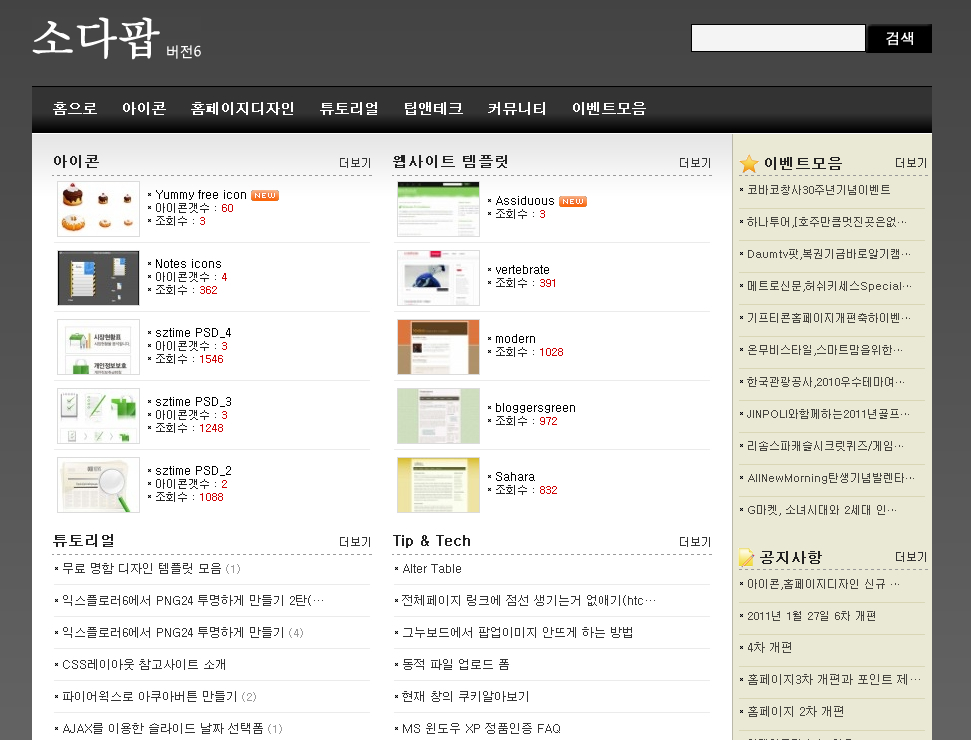The image size is (971, 740).
Task: Go to 홈페이지디자인 in the navigation bar
Action: click(242, 109)
